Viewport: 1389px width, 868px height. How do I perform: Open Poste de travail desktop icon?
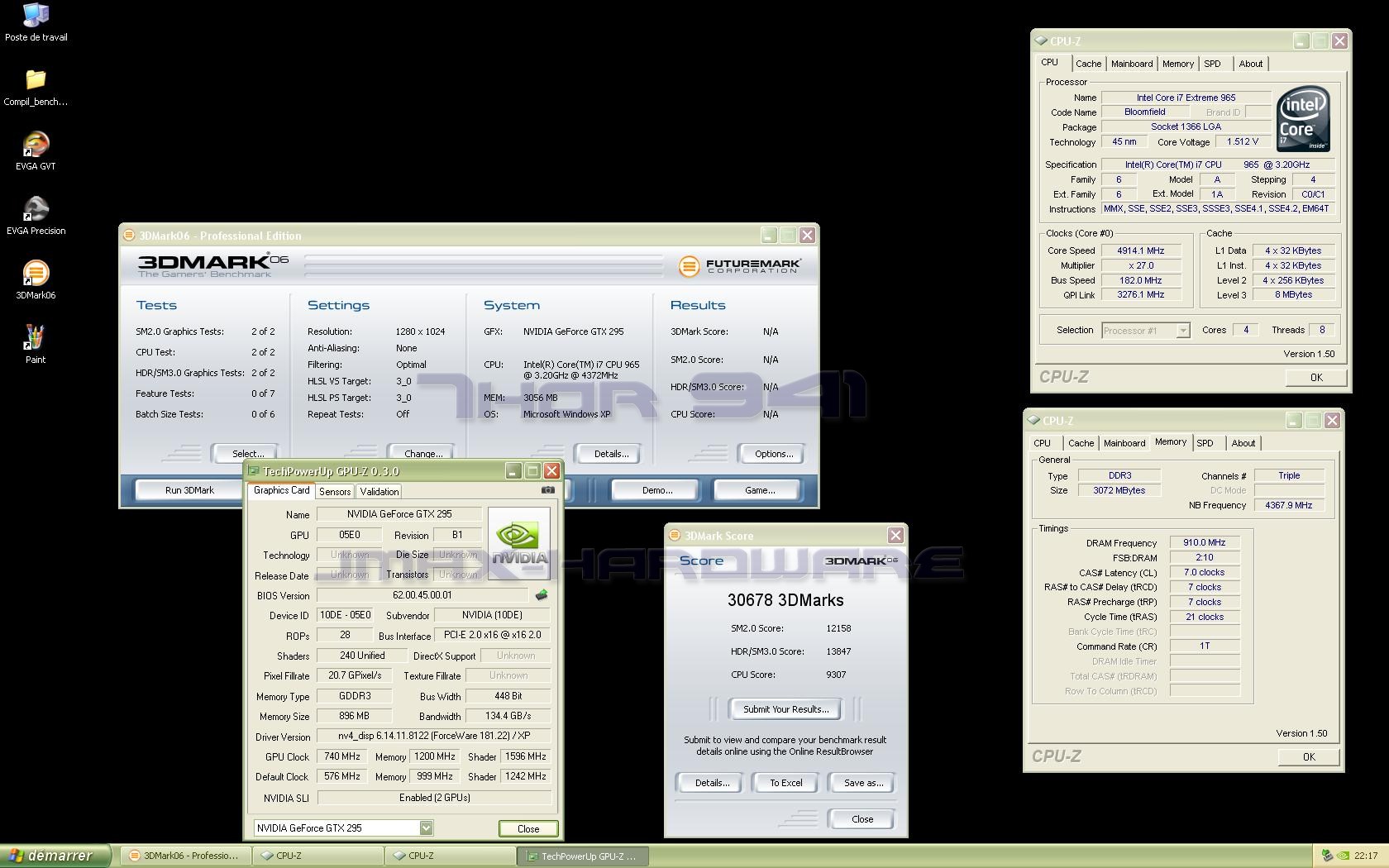(36, 22)
